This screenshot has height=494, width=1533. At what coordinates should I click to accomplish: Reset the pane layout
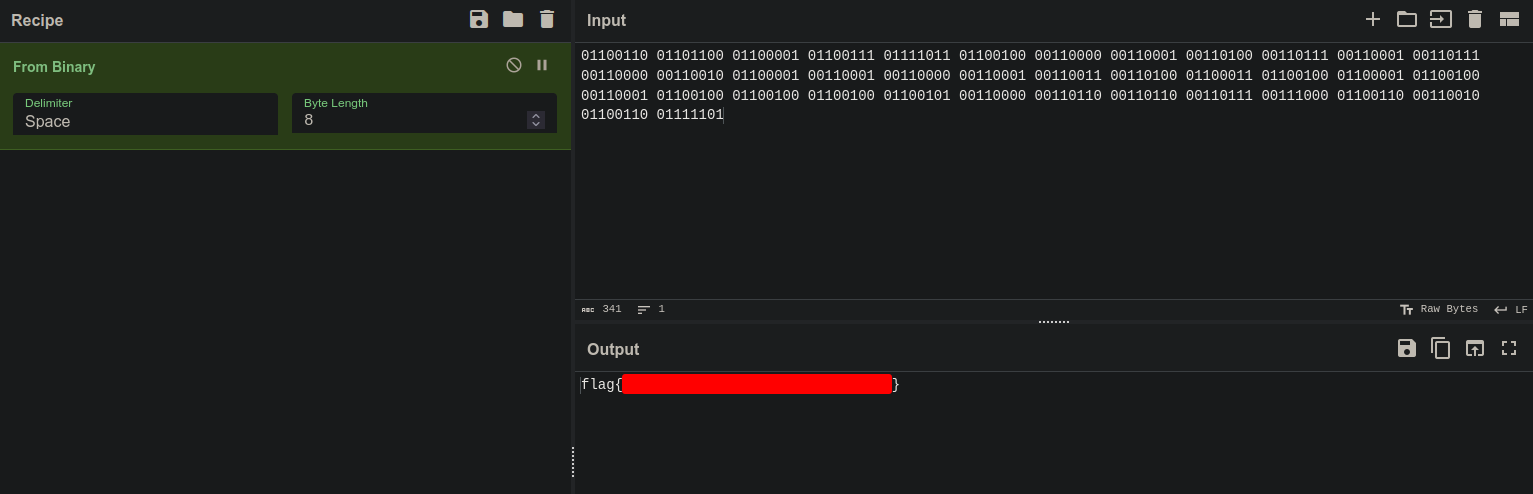tap(1509, 19)
